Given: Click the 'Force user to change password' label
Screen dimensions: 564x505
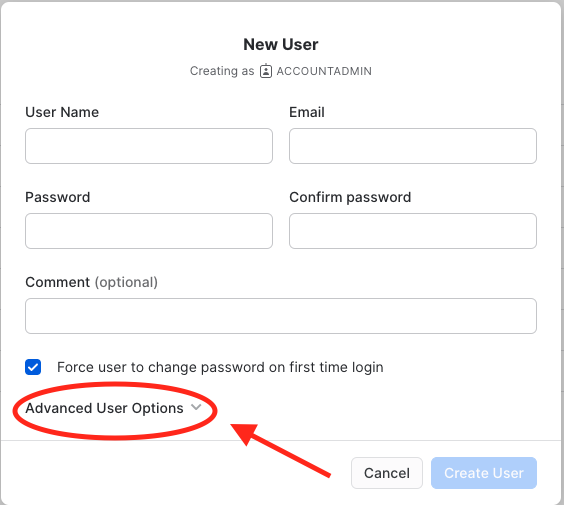Looking at the screenshot, I should tap(220, 367).
